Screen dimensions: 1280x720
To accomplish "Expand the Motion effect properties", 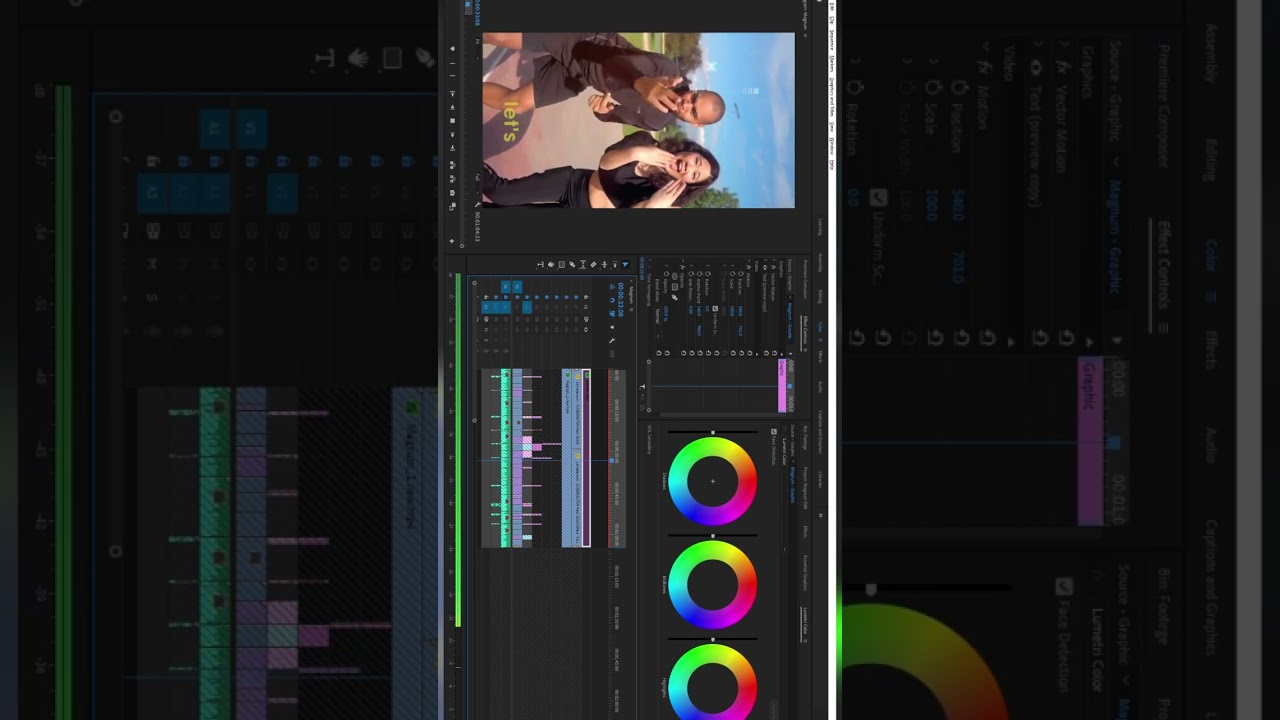I will coord(749,261).
